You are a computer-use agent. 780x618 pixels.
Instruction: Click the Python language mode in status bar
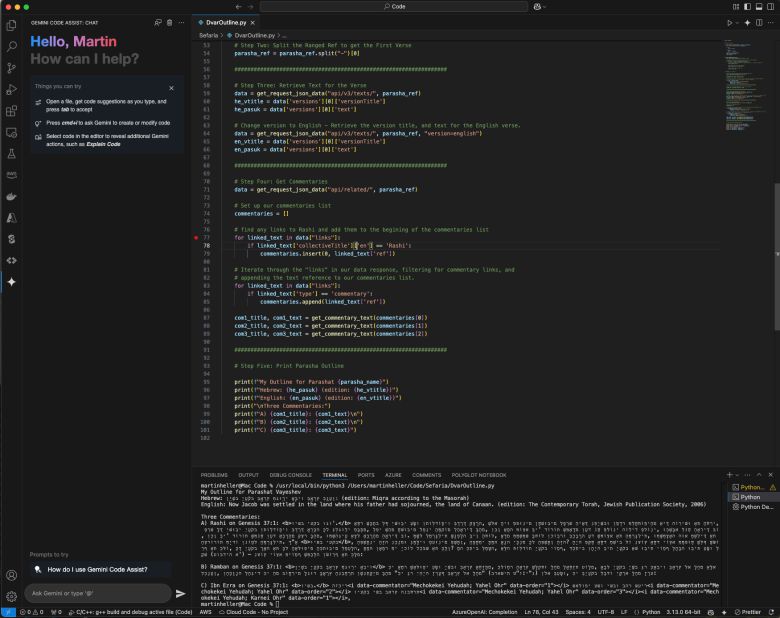click(650, 611)
